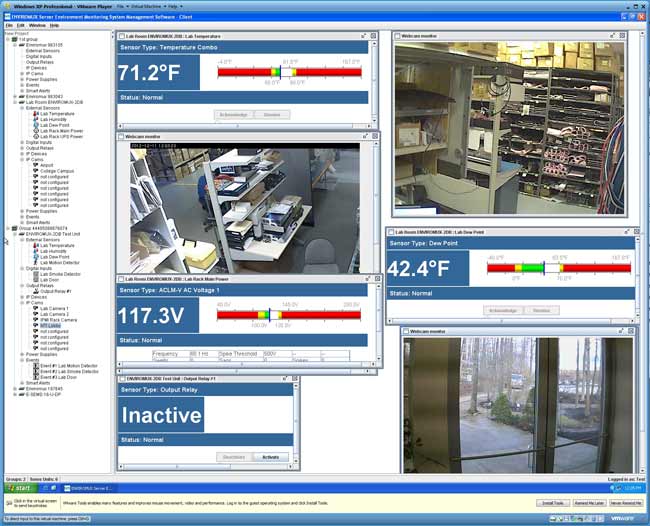Click the IPMI Rack Camera icon

tap(35, 319)
